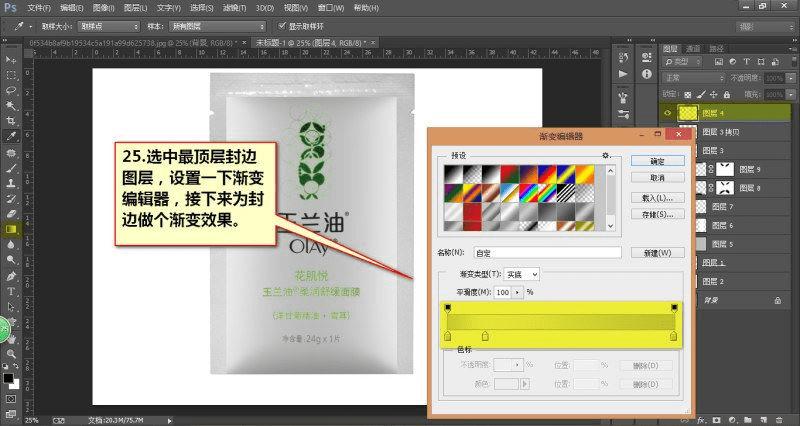
Task: Select the left black opacity stop
Action: (448, 308)
